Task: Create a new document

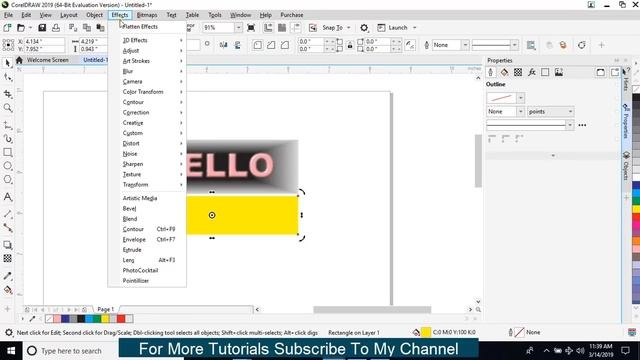Action: [7, 28]
